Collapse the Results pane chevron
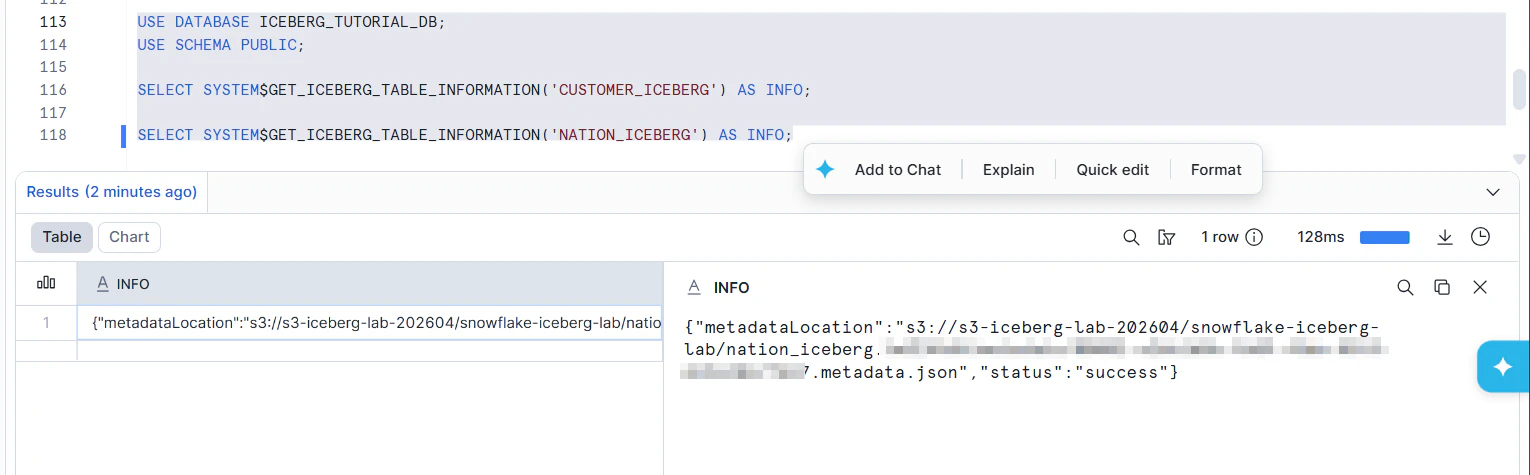Screen dimensions: 1530x475 click(x=1493, y=192)
